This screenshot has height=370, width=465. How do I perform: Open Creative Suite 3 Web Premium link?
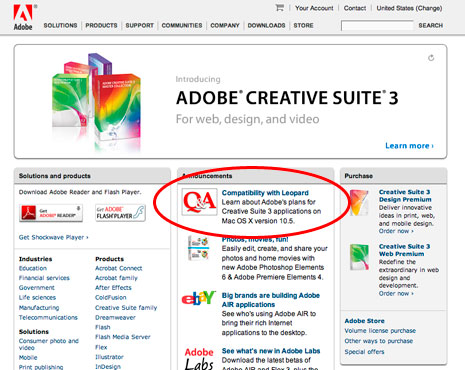tap(404, 250)
